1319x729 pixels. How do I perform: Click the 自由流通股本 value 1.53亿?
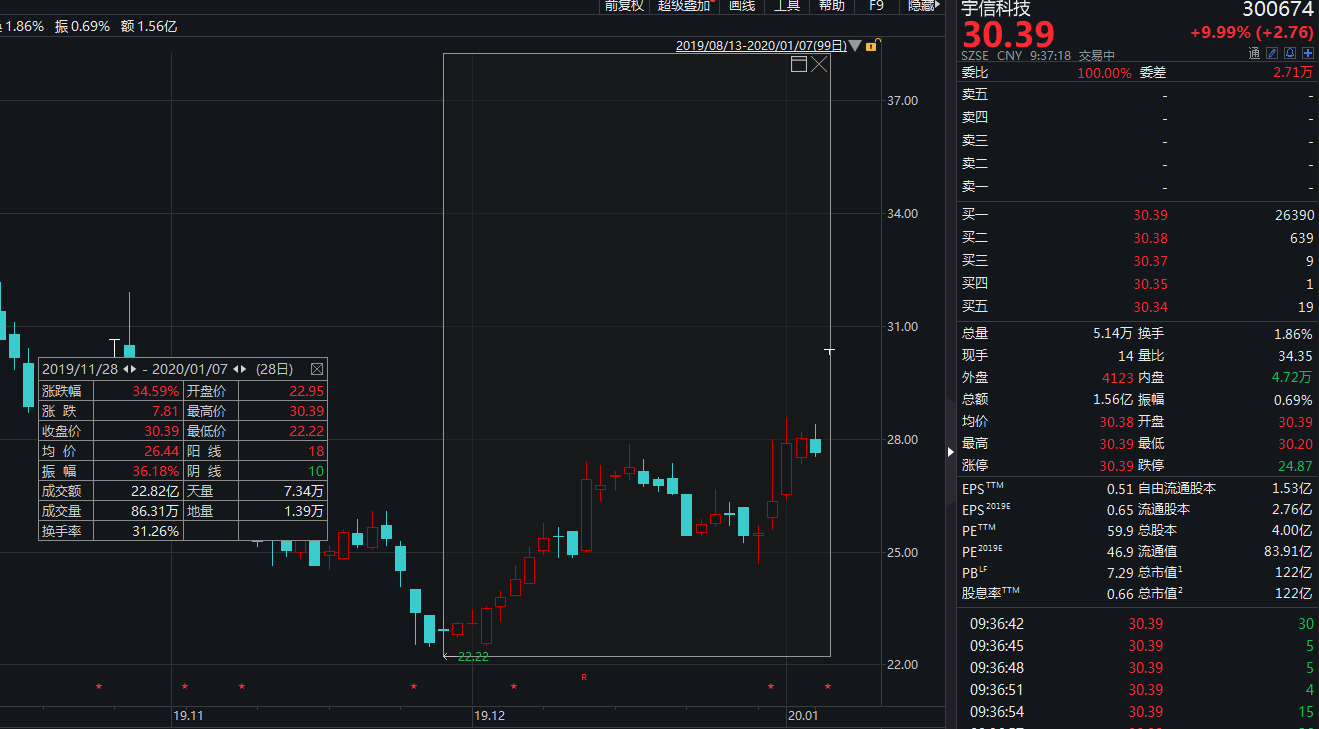click(x=1293, y=489)
